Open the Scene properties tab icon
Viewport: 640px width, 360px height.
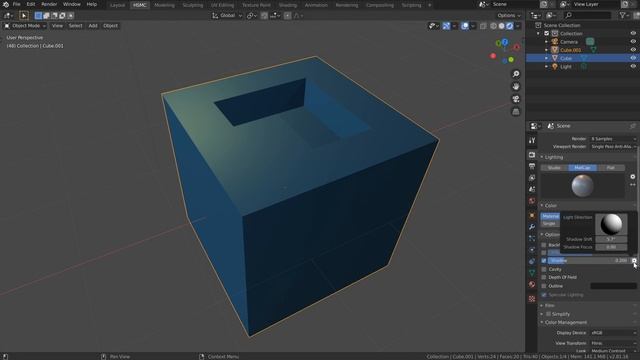click(532, 189)
